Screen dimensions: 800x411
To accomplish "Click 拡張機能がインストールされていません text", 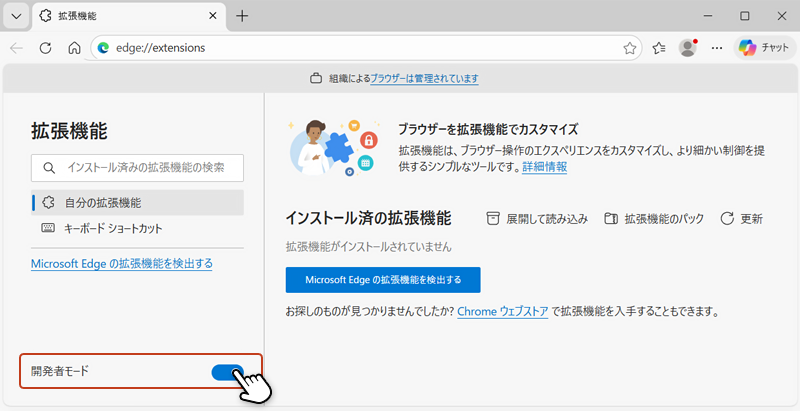I will pos(368,247).
